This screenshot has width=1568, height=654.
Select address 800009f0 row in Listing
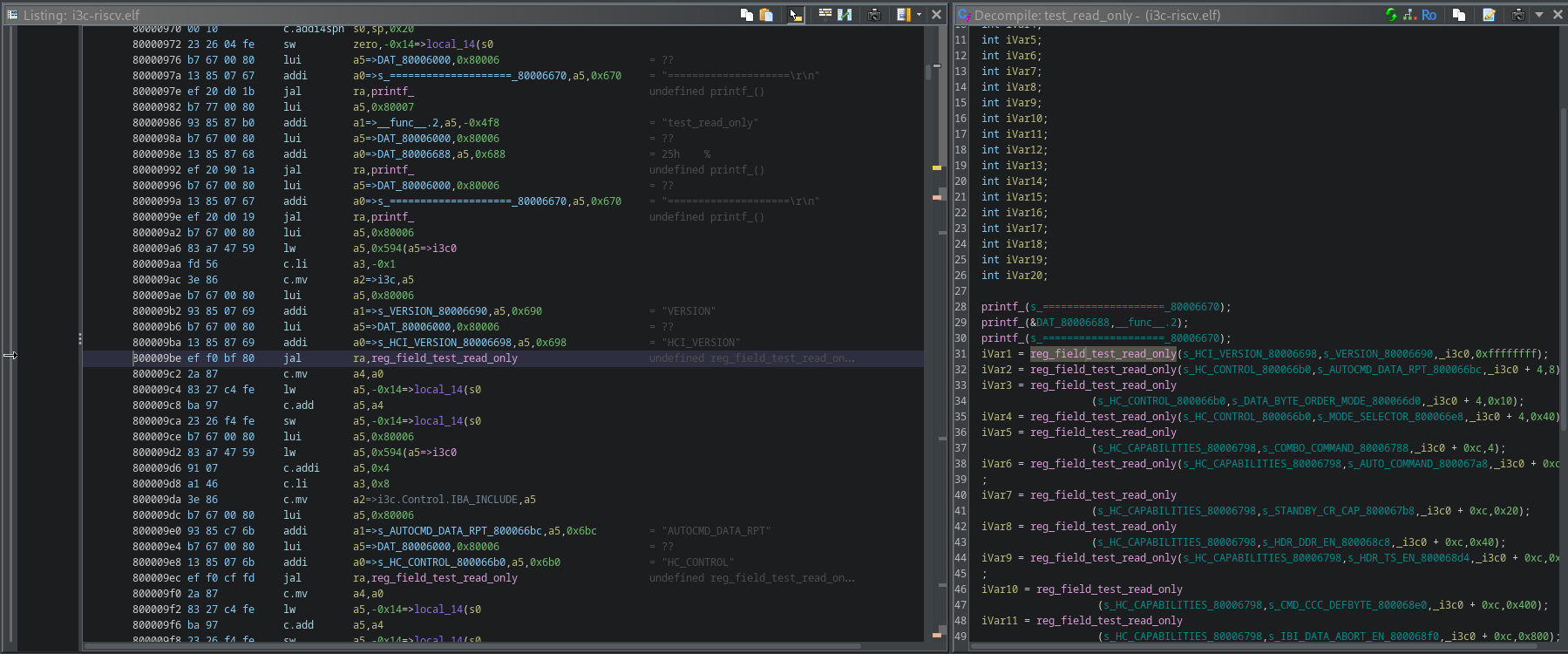[x=157, y=594]
